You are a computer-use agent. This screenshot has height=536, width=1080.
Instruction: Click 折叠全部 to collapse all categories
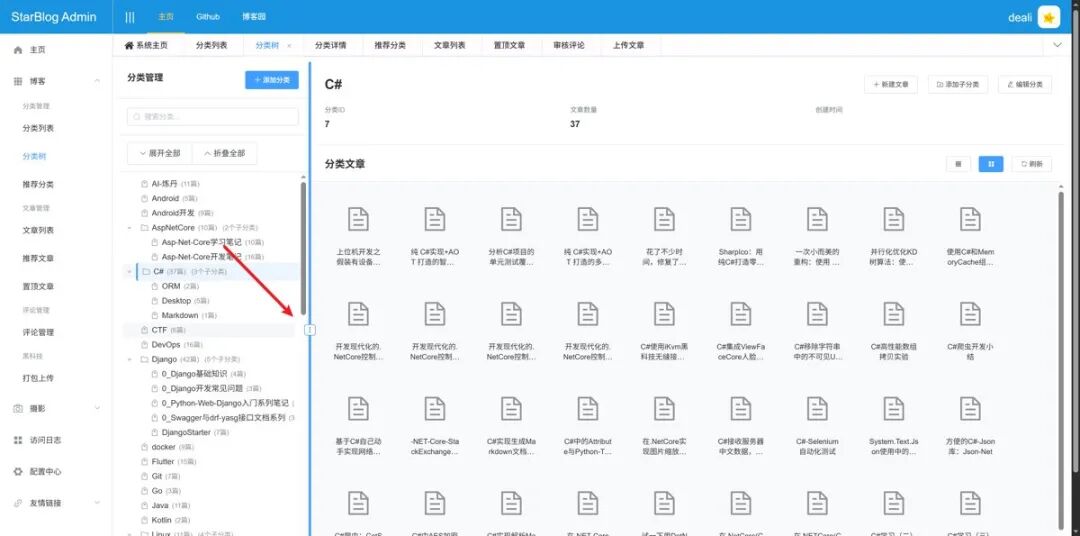coord(225,154)
